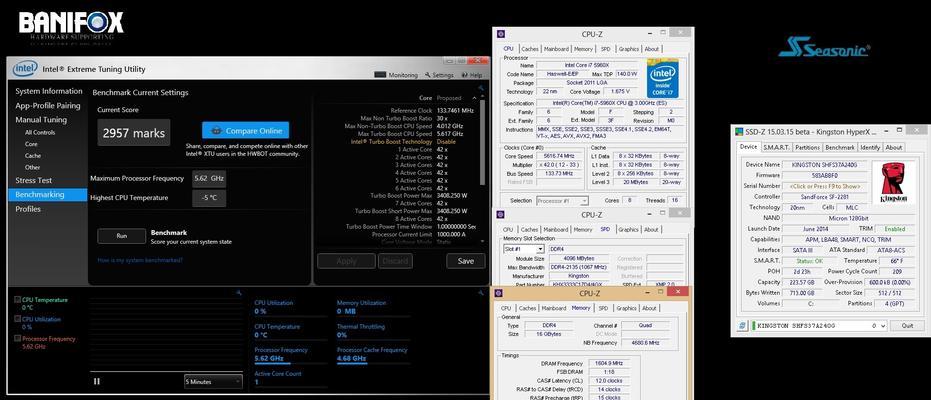The image size is (931, 400).
Task: Open the S.M.A.R.T. tab in SSD-Z
Action: click(776, 147)
